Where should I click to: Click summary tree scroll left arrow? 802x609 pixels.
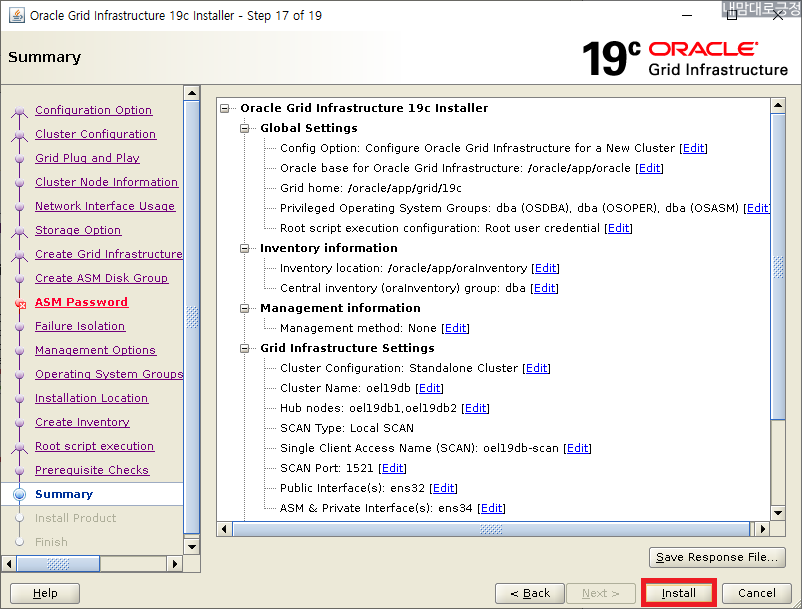coord(224,529)
